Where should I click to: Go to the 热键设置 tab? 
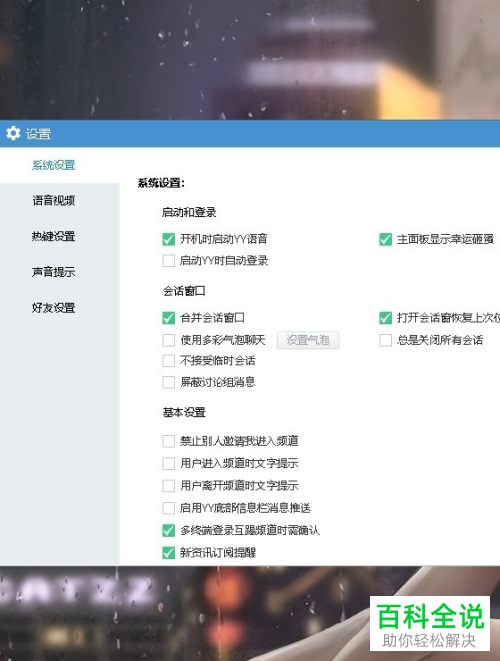point(54,236)
